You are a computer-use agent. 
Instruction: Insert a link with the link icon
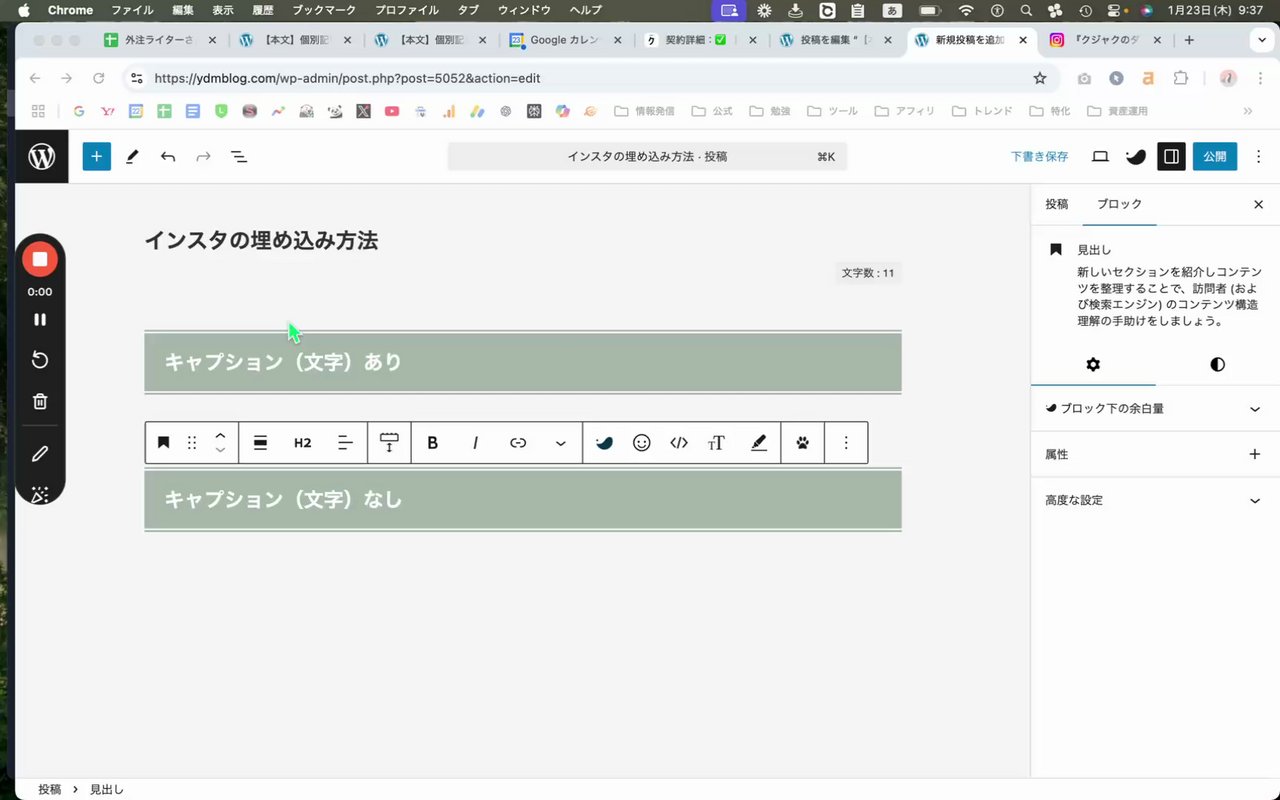[518, 442]
